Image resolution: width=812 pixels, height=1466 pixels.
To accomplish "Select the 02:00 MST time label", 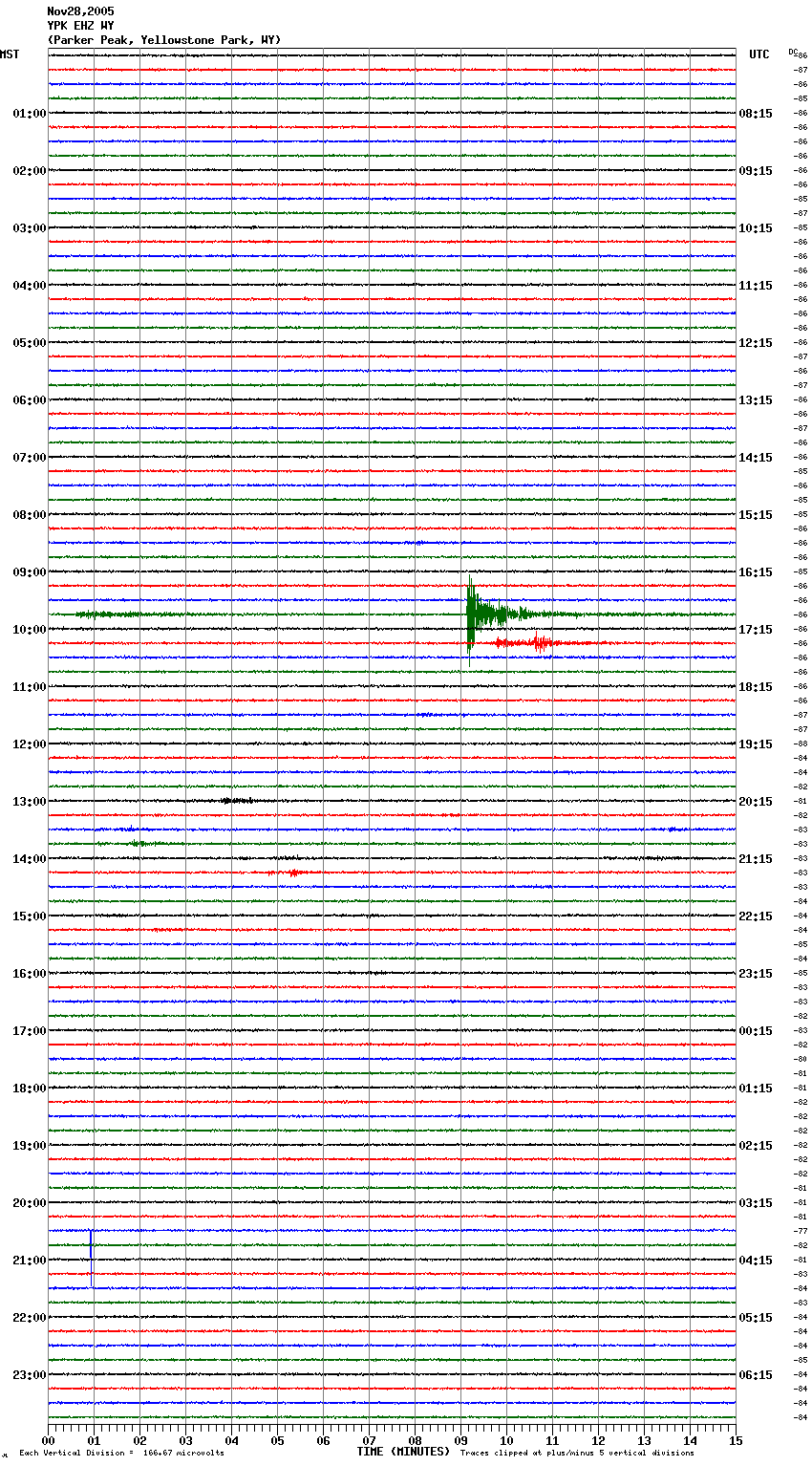I will [30, 171].
